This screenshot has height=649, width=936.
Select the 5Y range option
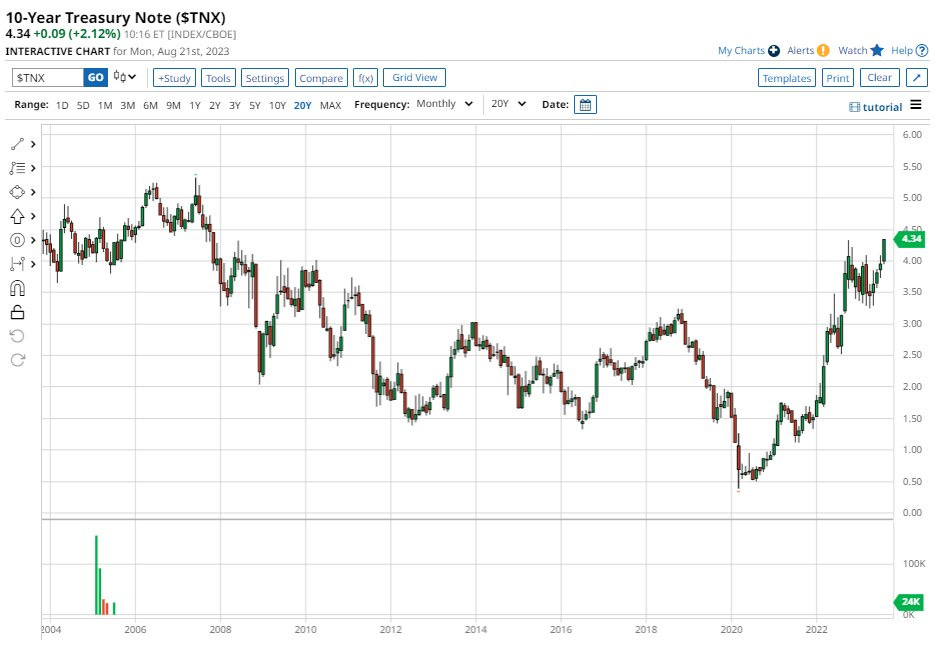click(255, 105)
